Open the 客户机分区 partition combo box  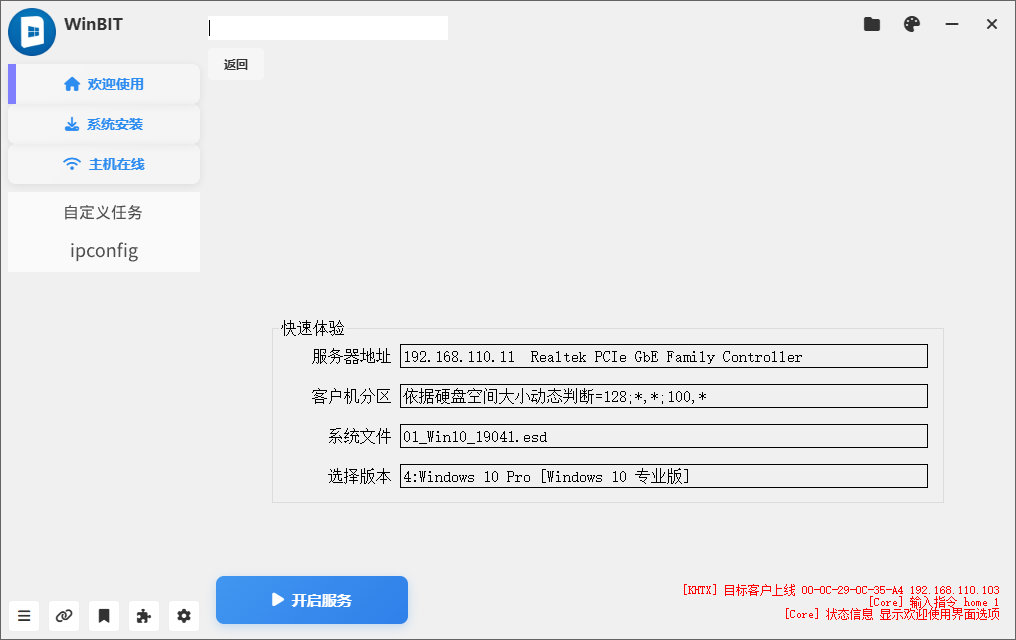point(664,396)
